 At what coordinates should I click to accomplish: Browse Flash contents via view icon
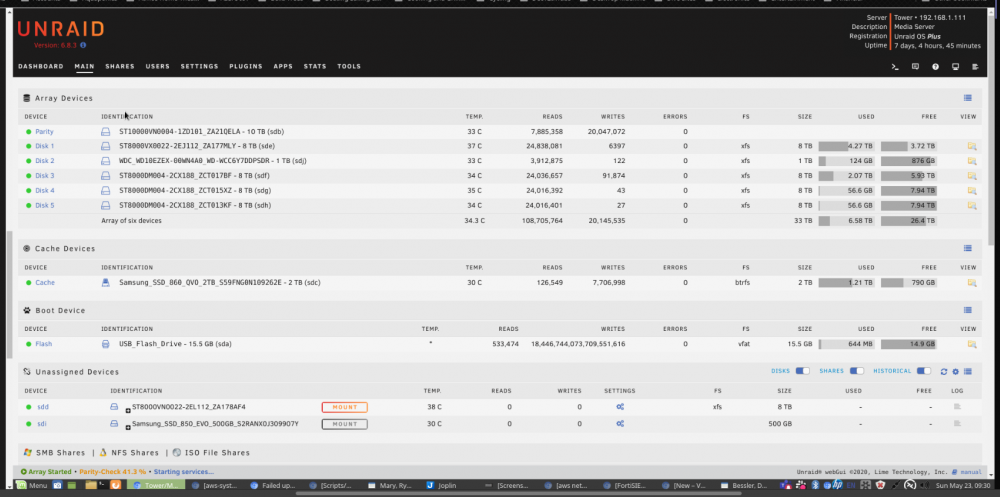pyautogui.click(x=971, y=344)
